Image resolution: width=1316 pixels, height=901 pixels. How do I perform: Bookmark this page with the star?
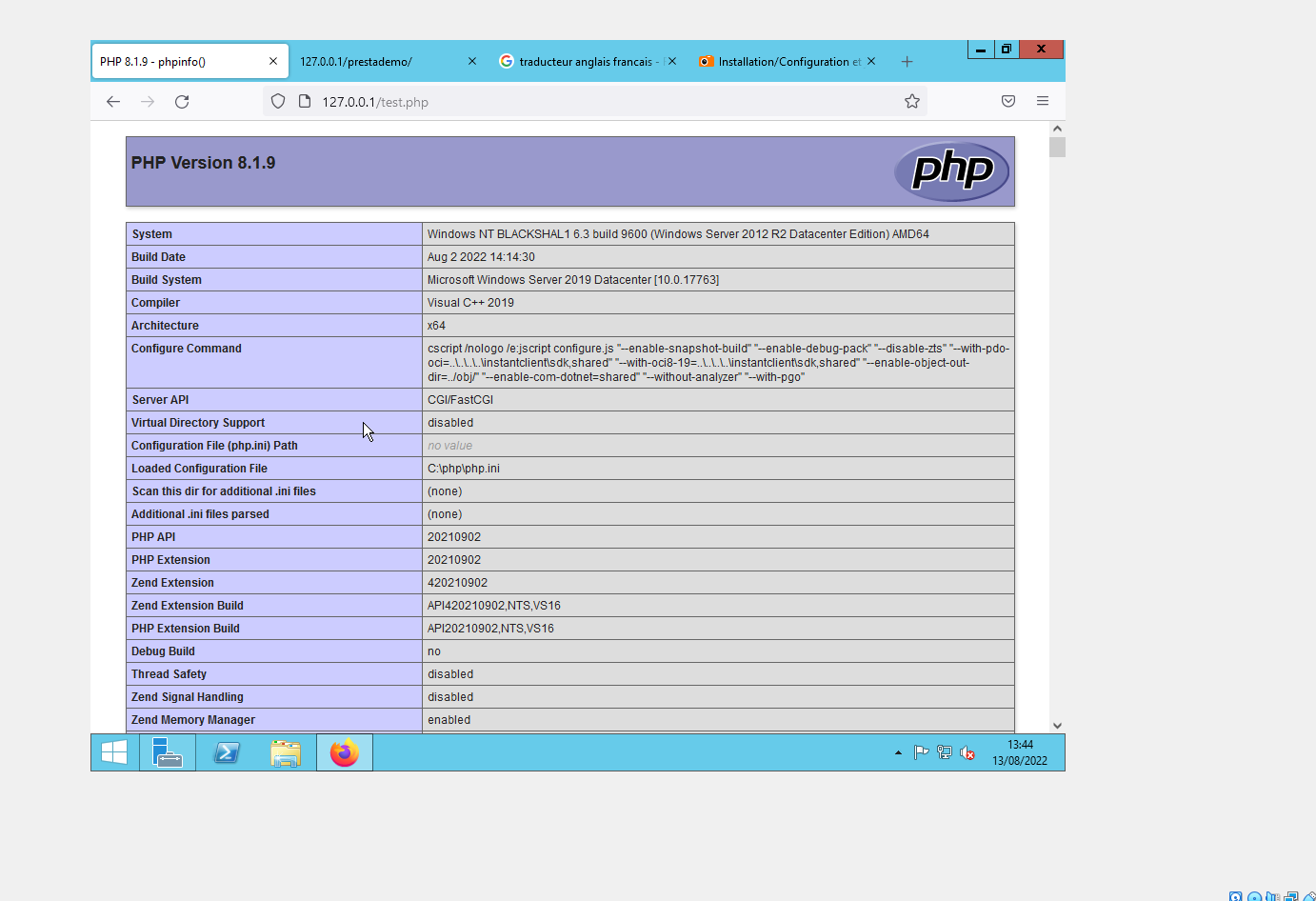pos(912,102)
